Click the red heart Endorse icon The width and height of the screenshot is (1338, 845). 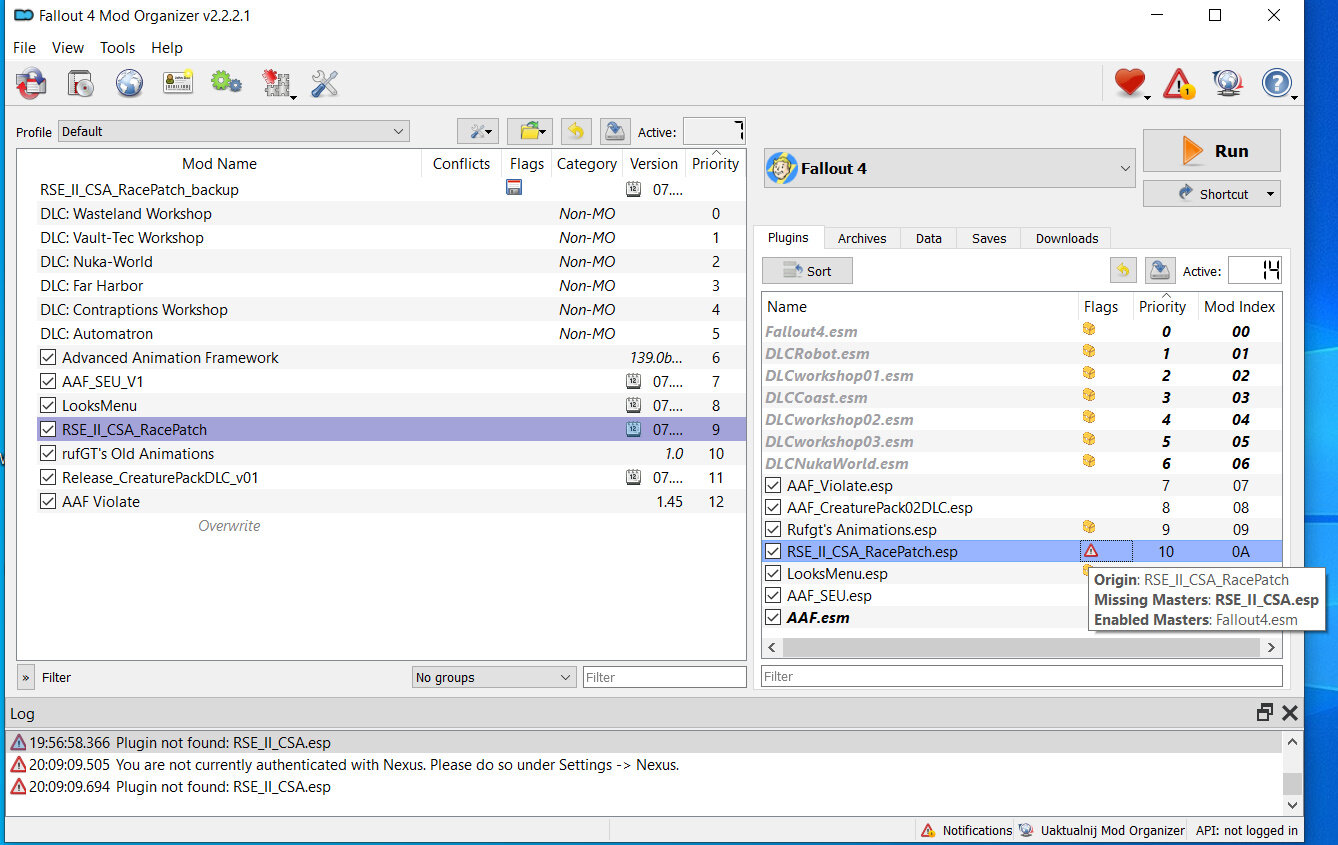(1130, 83)
